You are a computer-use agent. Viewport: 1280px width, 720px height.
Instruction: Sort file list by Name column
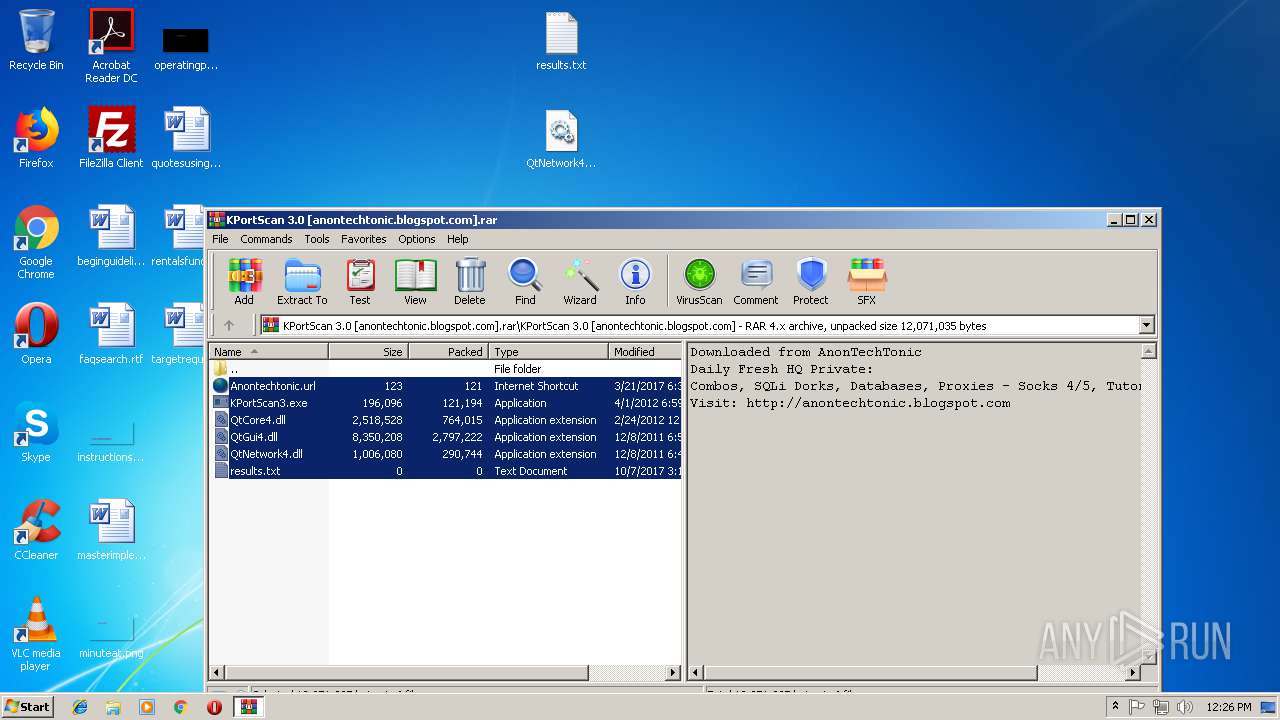pos(268,351)
